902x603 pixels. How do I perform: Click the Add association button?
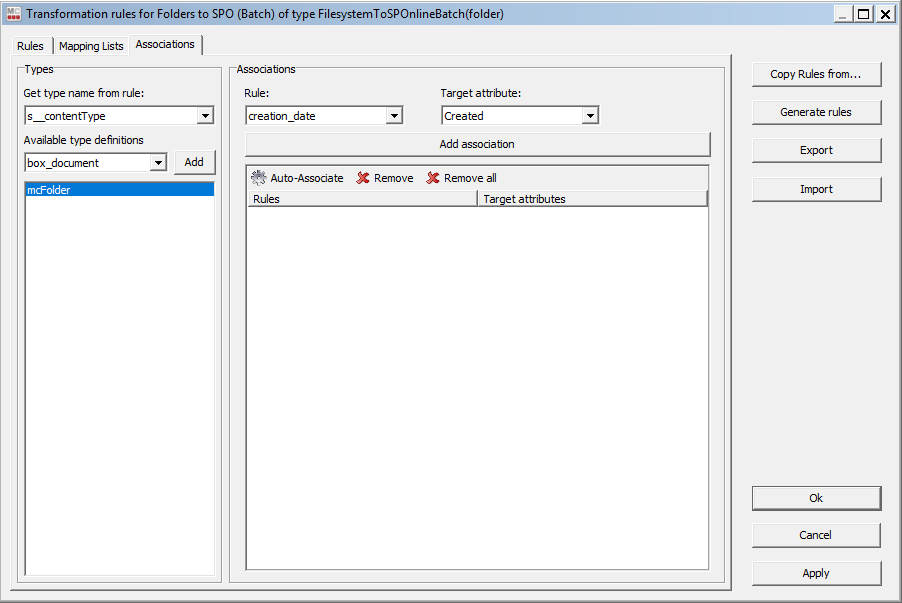point(477,144)
